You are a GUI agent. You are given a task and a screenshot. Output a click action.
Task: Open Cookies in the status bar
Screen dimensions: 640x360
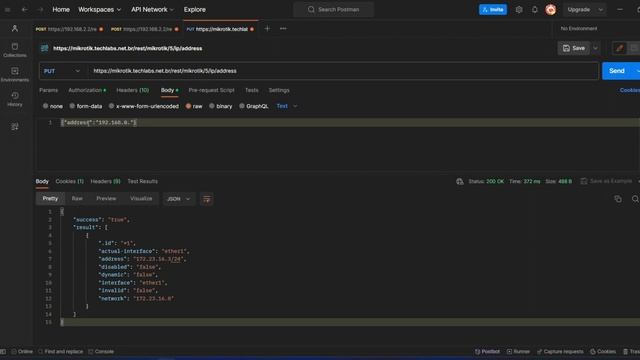(x=603, y=351)
